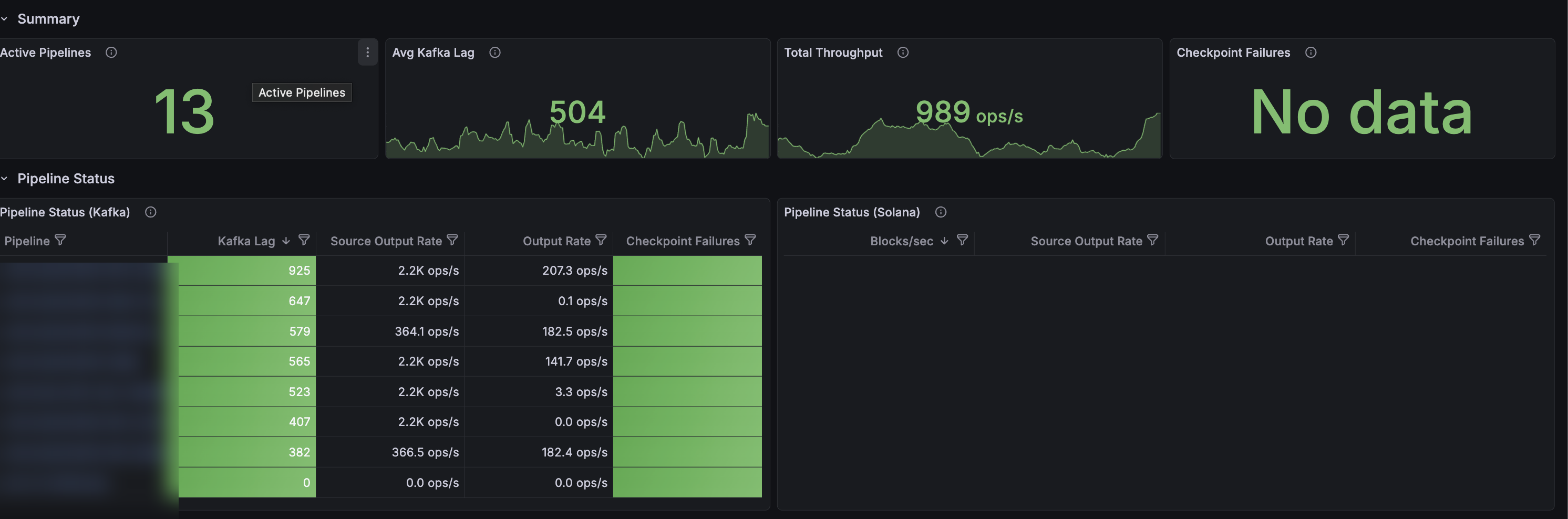Click the info icon beside Pipeline Status (Kafka)
The height and width of the screenshot is (519, 1568).
(150, 212)
